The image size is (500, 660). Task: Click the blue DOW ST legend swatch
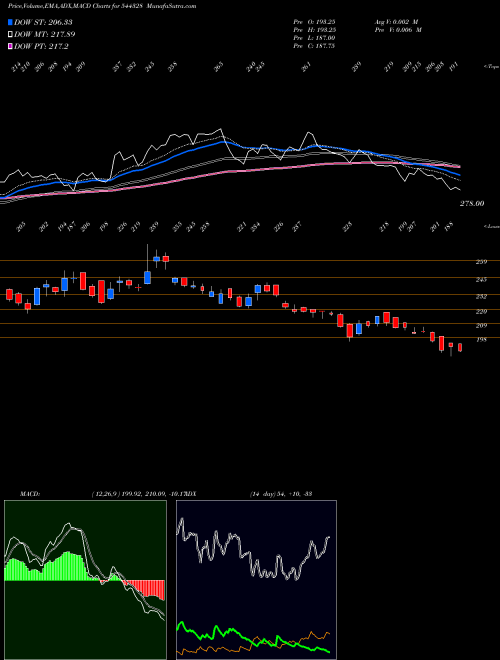tap(10, 22)
